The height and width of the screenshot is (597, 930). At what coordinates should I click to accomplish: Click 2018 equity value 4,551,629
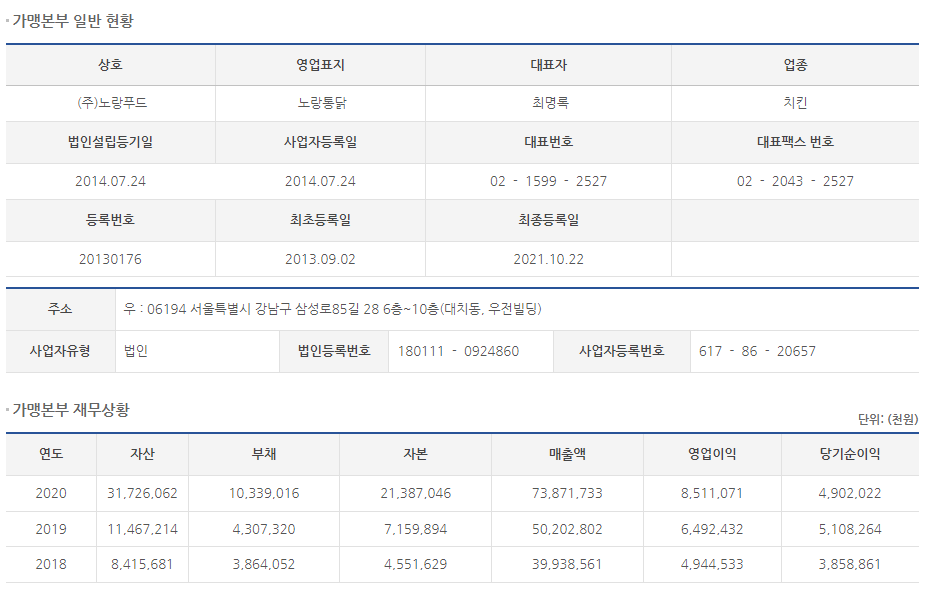[415, 564]
